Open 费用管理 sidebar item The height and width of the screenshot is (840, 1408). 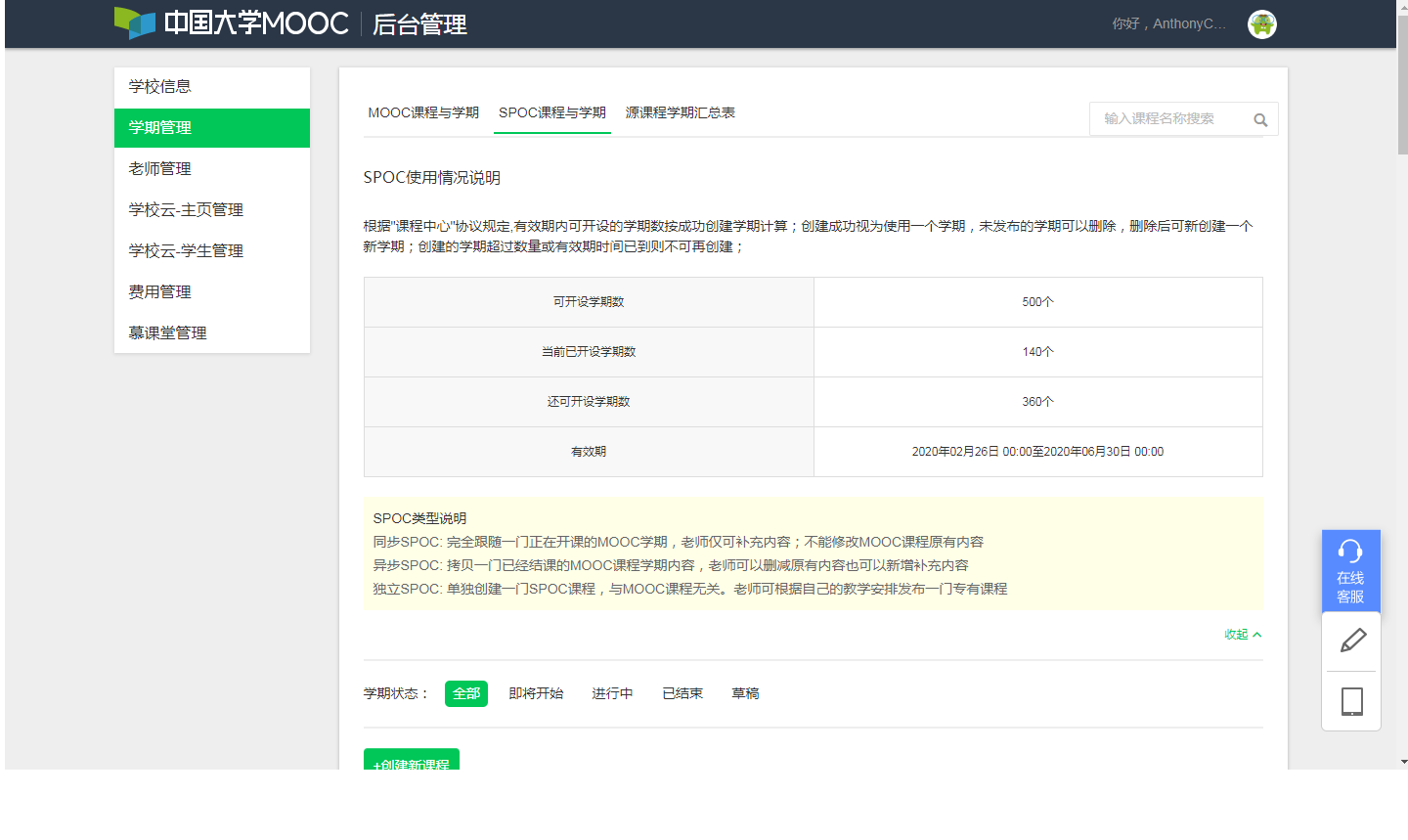(x=212, y=292)
